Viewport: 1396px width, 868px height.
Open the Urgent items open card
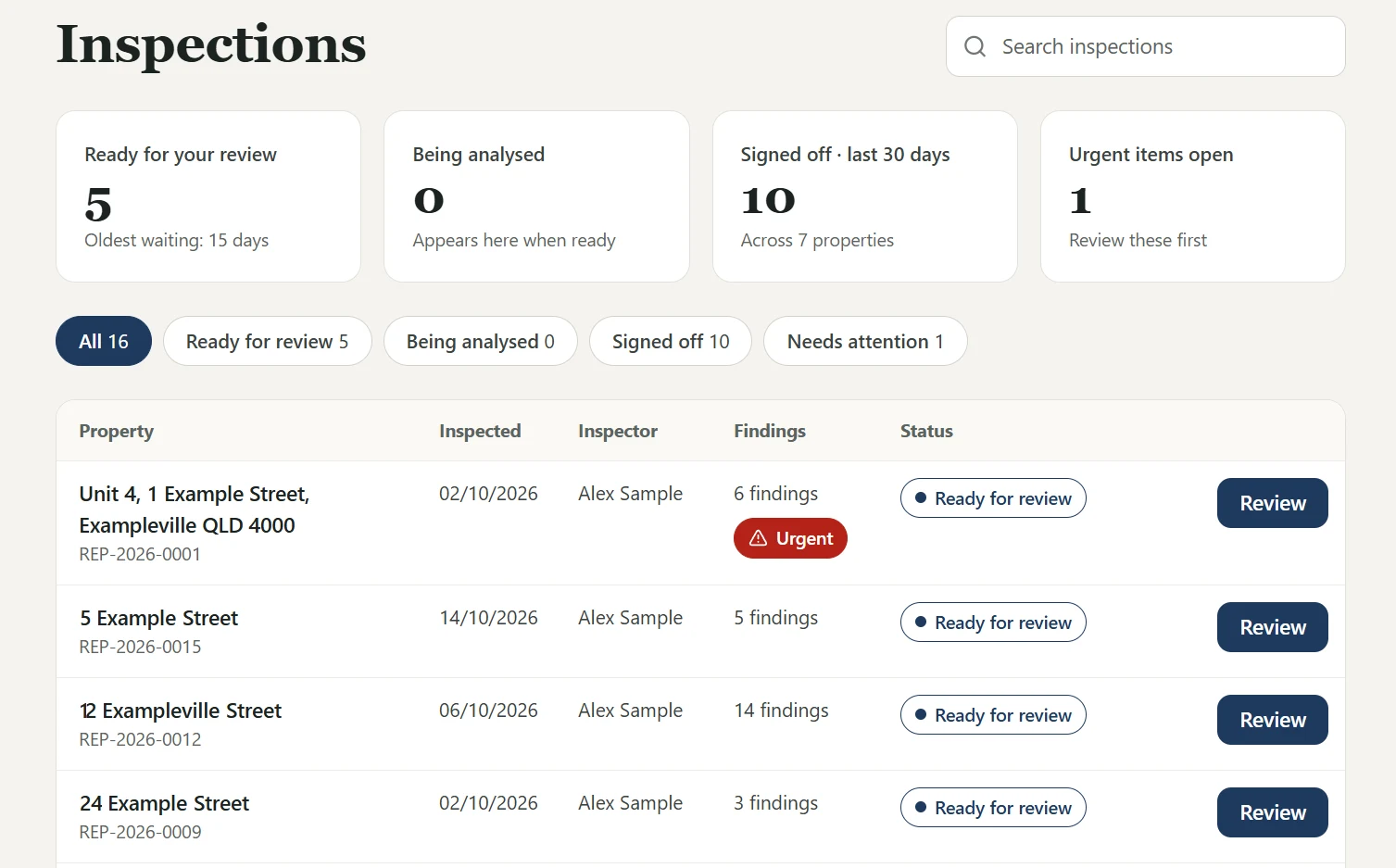click(1192, 196)
